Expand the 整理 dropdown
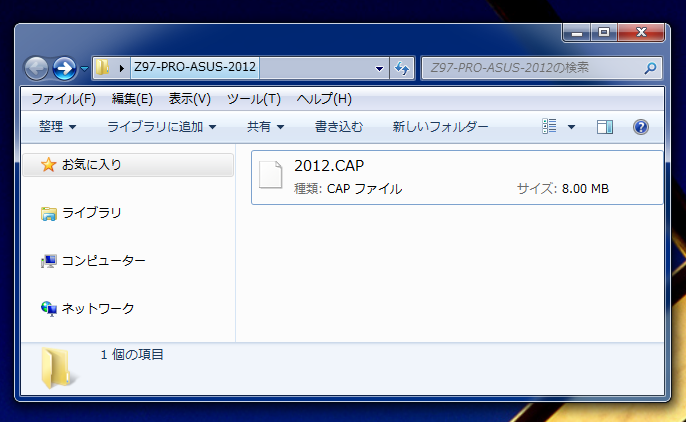The image size is (686, 422). coord(57,127)
